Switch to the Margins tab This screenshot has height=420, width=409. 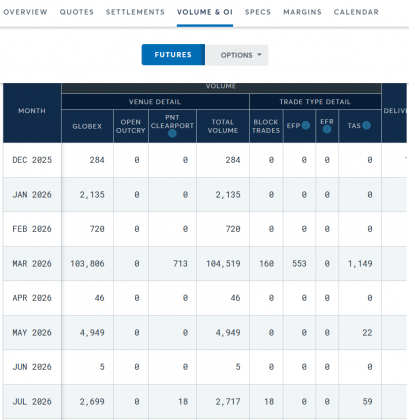[x=302, y=12]
